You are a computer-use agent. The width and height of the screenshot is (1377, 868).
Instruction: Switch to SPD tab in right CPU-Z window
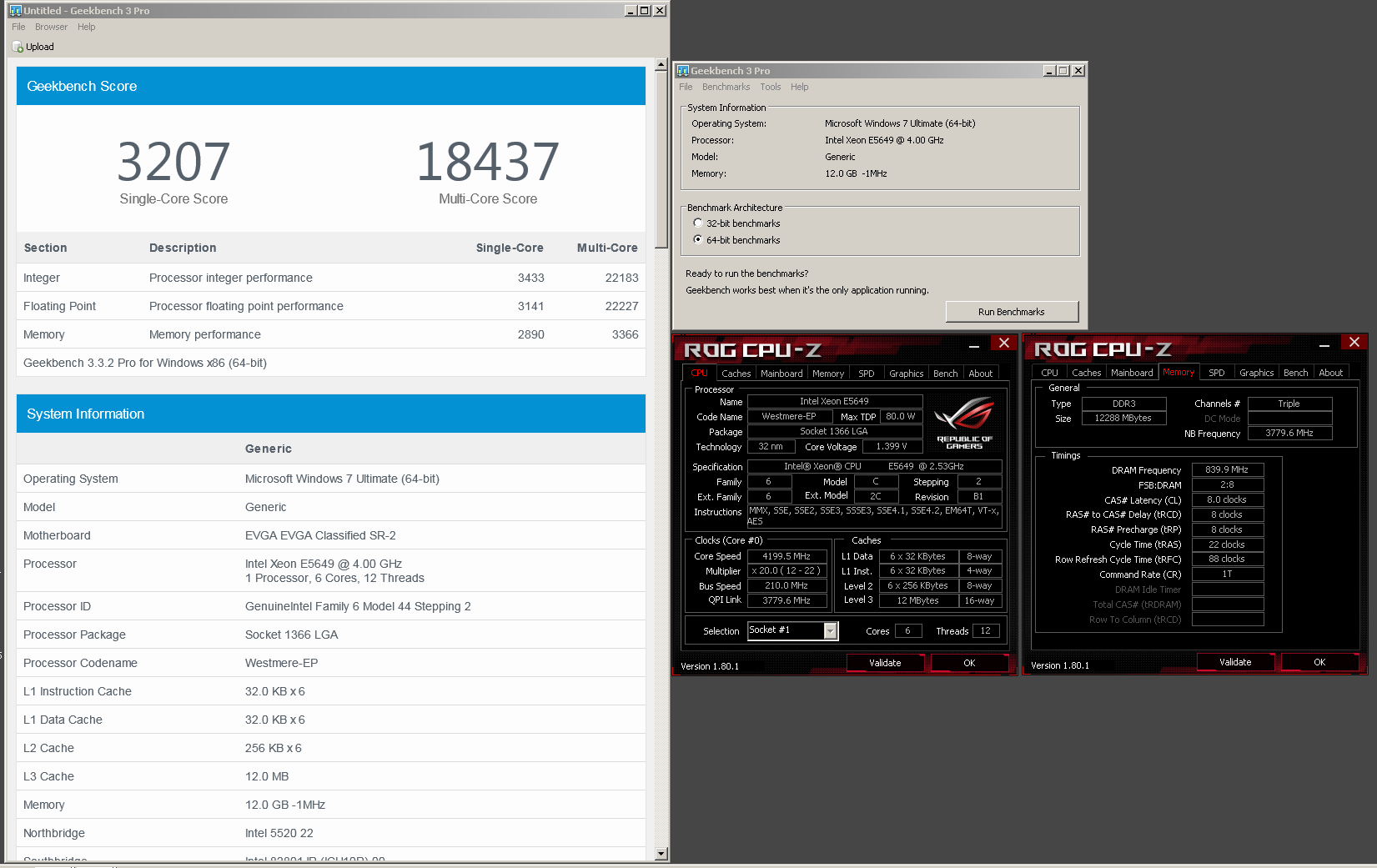[1217, 373]
